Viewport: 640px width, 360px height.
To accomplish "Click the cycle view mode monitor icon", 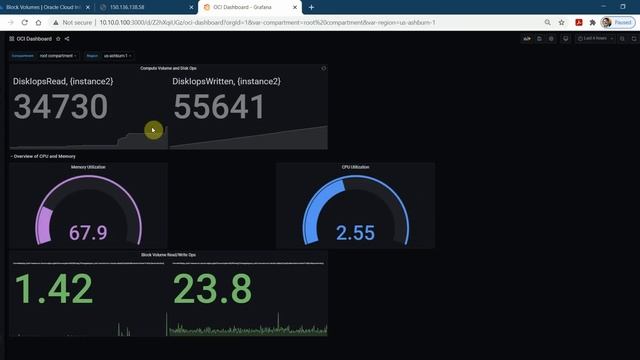I will pyautogui.click(x=565, y=39).
